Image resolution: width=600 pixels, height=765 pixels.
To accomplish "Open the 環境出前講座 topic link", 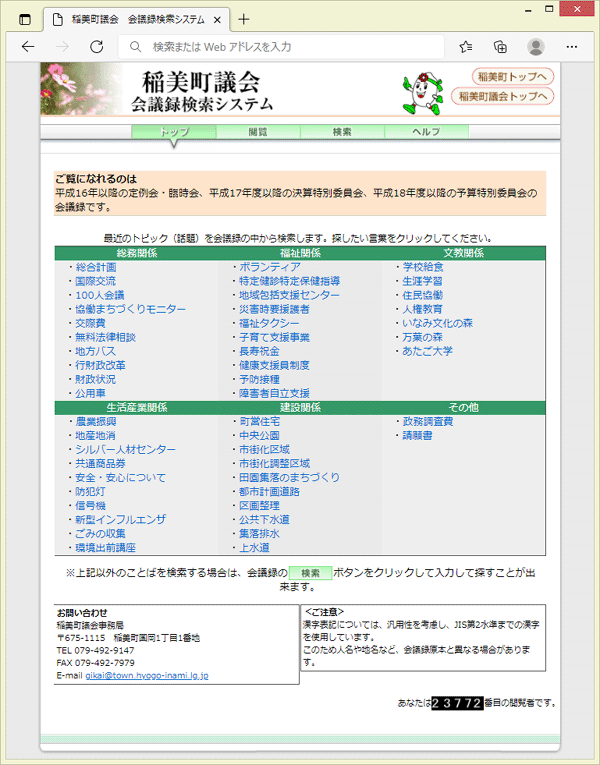I will (105, 547).
